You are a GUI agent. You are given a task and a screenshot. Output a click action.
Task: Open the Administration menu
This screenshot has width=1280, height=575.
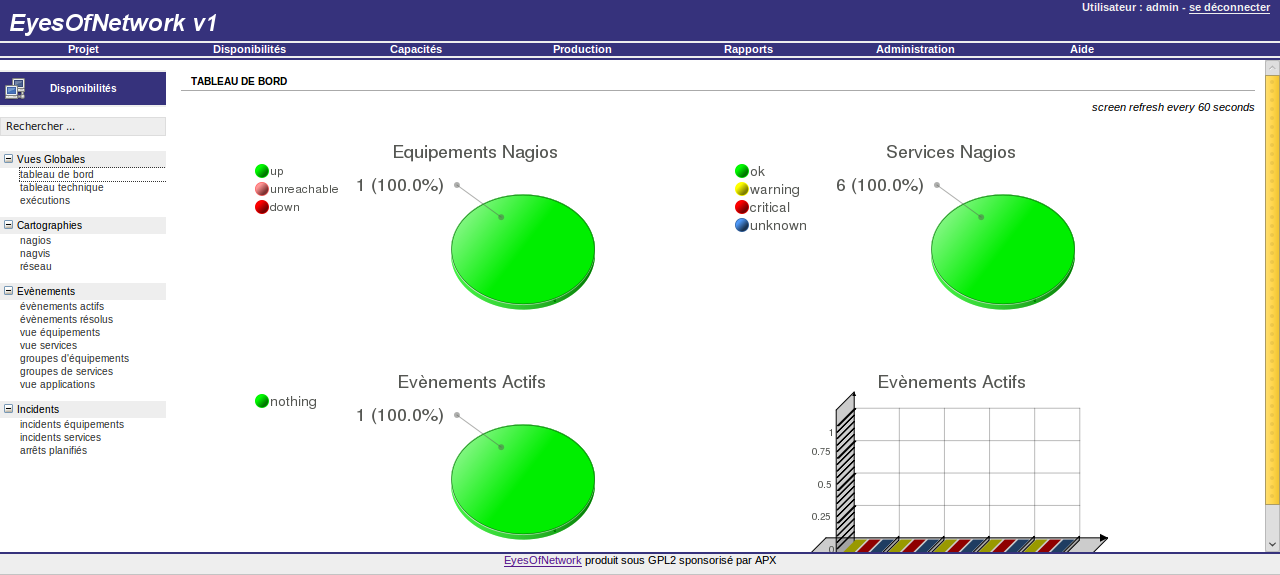pyautogui.click(x=915, y=49)
